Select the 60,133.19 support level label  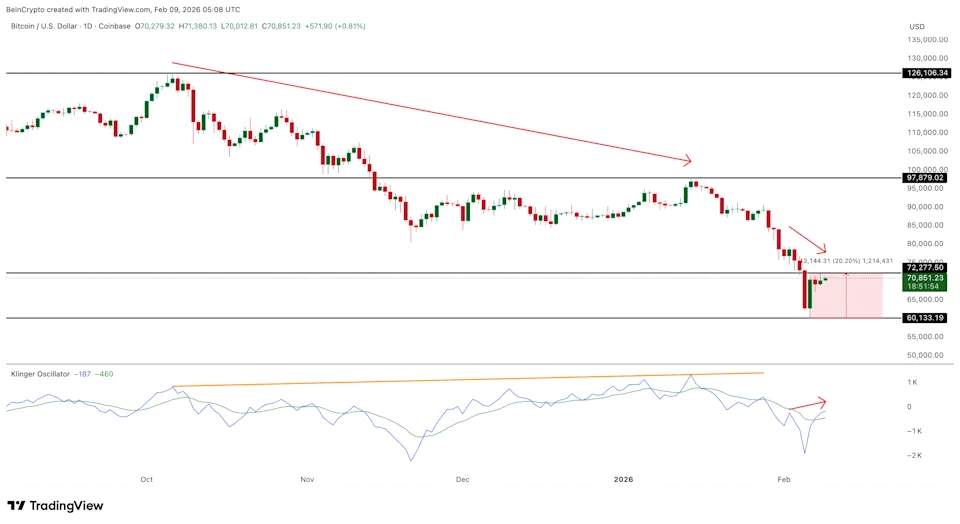(924, 318)
